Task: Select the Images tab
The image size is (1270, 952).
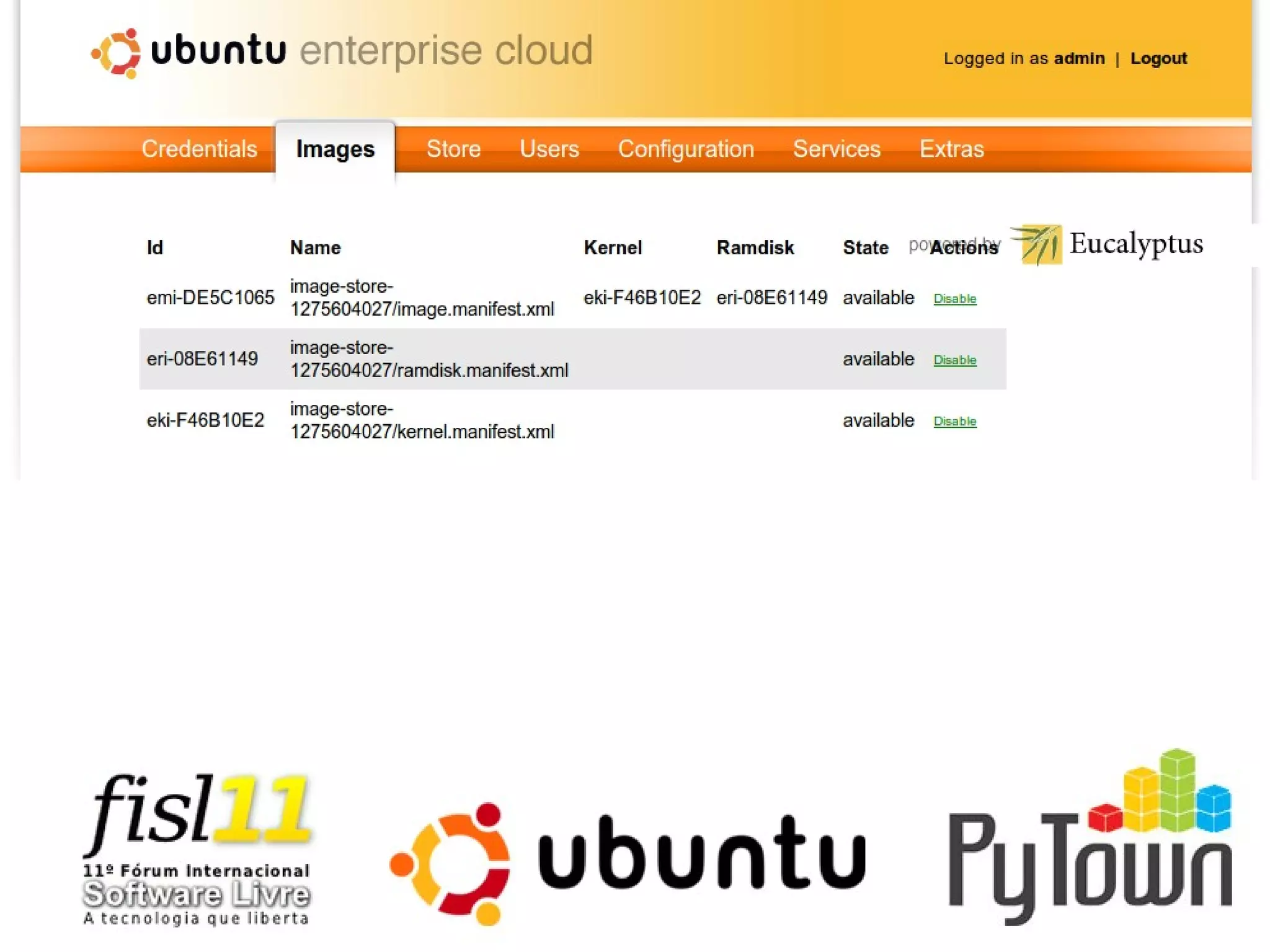Action: (x=335, y=149)
